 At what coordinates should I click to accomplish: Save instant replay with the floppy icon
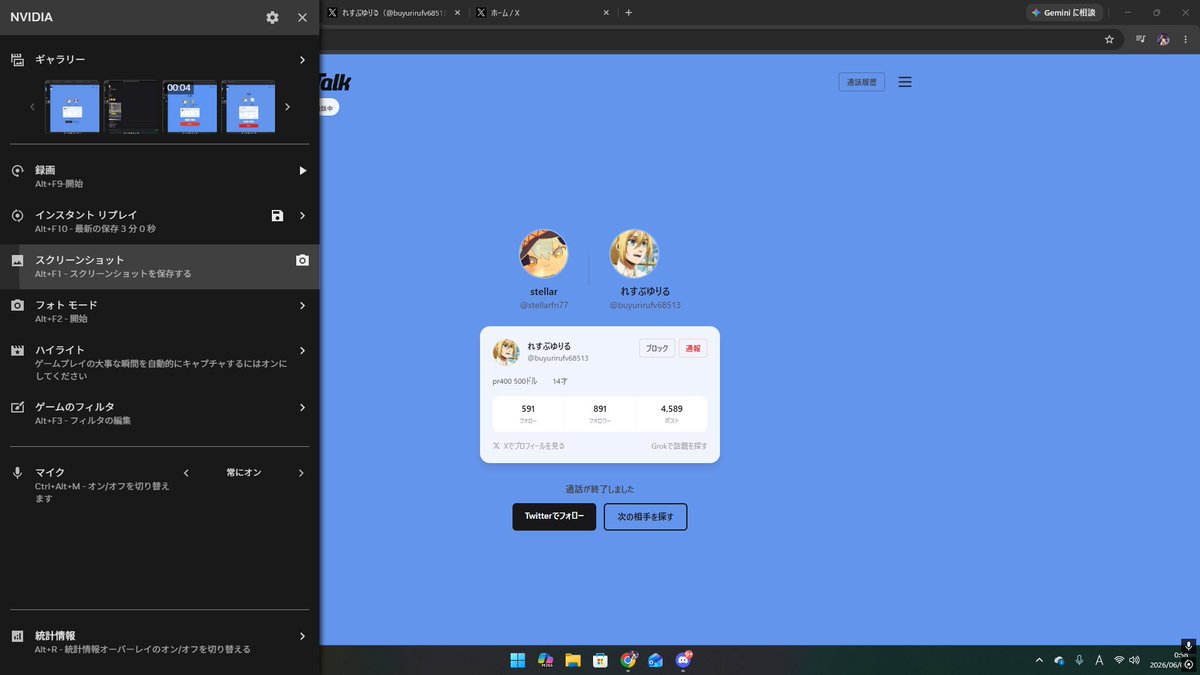(x=277, y=215)
